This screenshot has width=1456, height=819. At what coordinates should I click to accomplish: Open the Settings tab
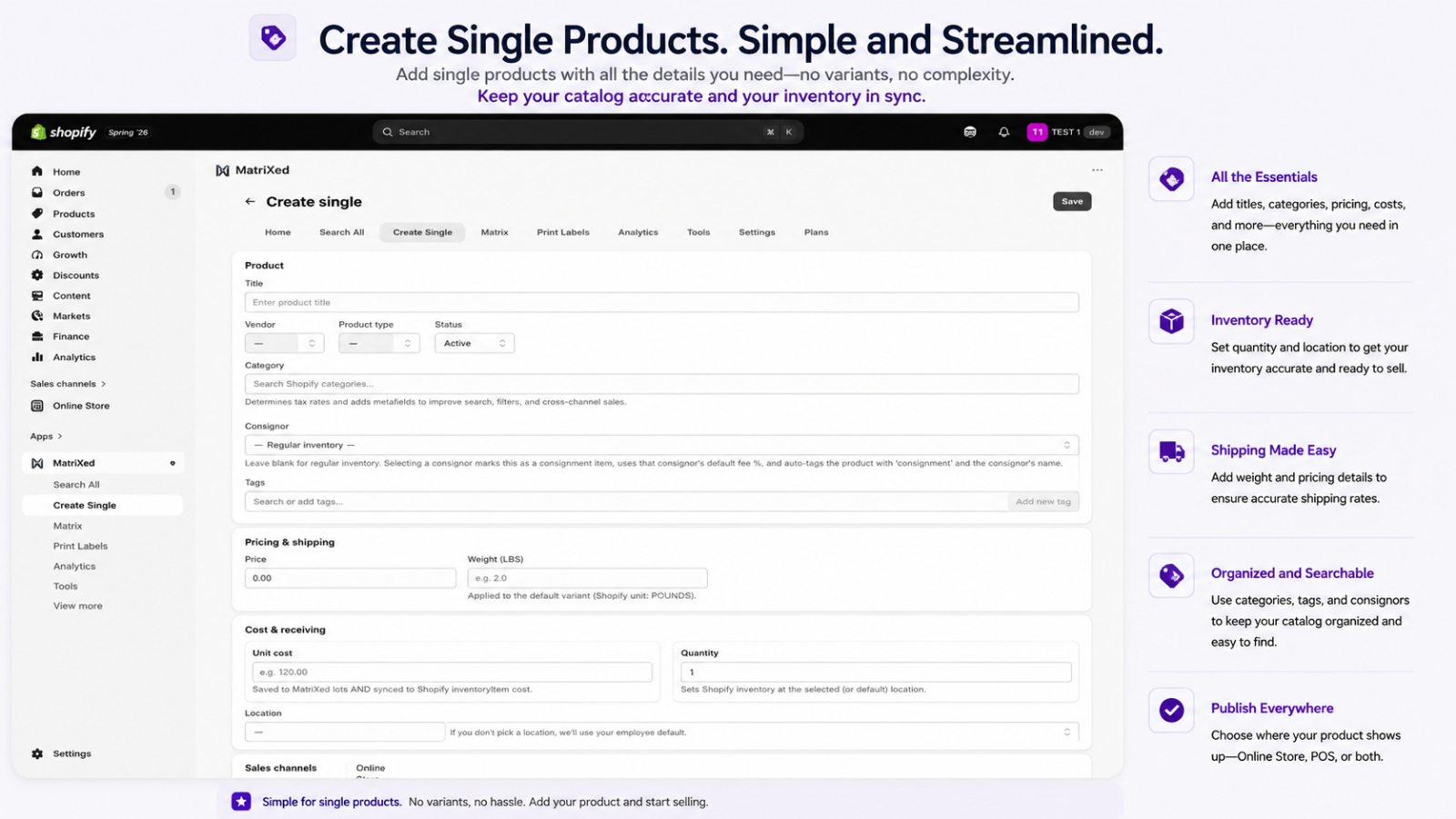tap(756, 232)
